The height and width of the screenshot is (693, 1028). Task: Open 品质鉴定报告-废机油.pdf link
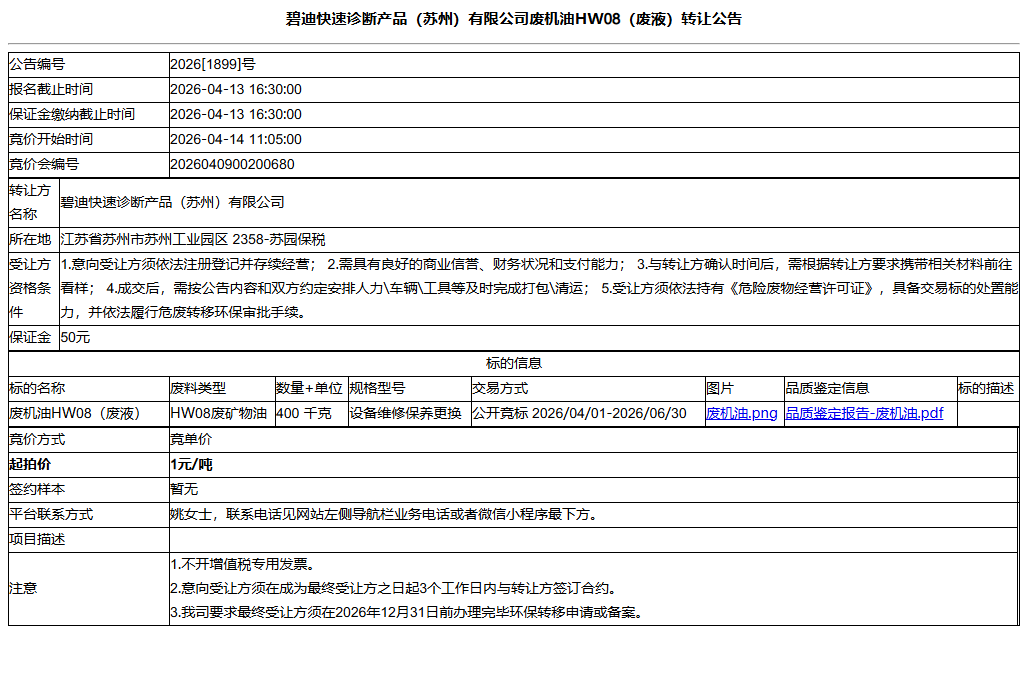pyautogui.click(x=864, y=413)
